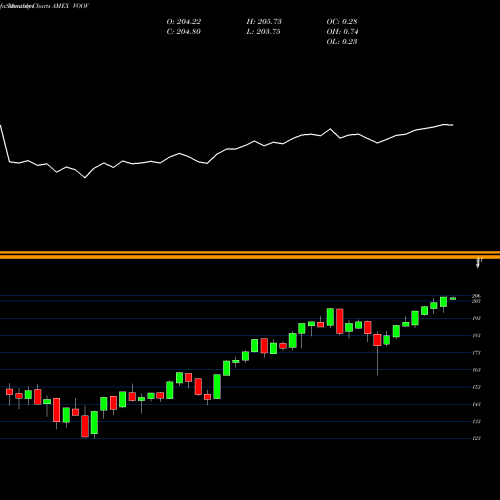Click the 183 price axis label
This screenshot has width=500, height=500.
pyautogui.click(x=477, y=335)
